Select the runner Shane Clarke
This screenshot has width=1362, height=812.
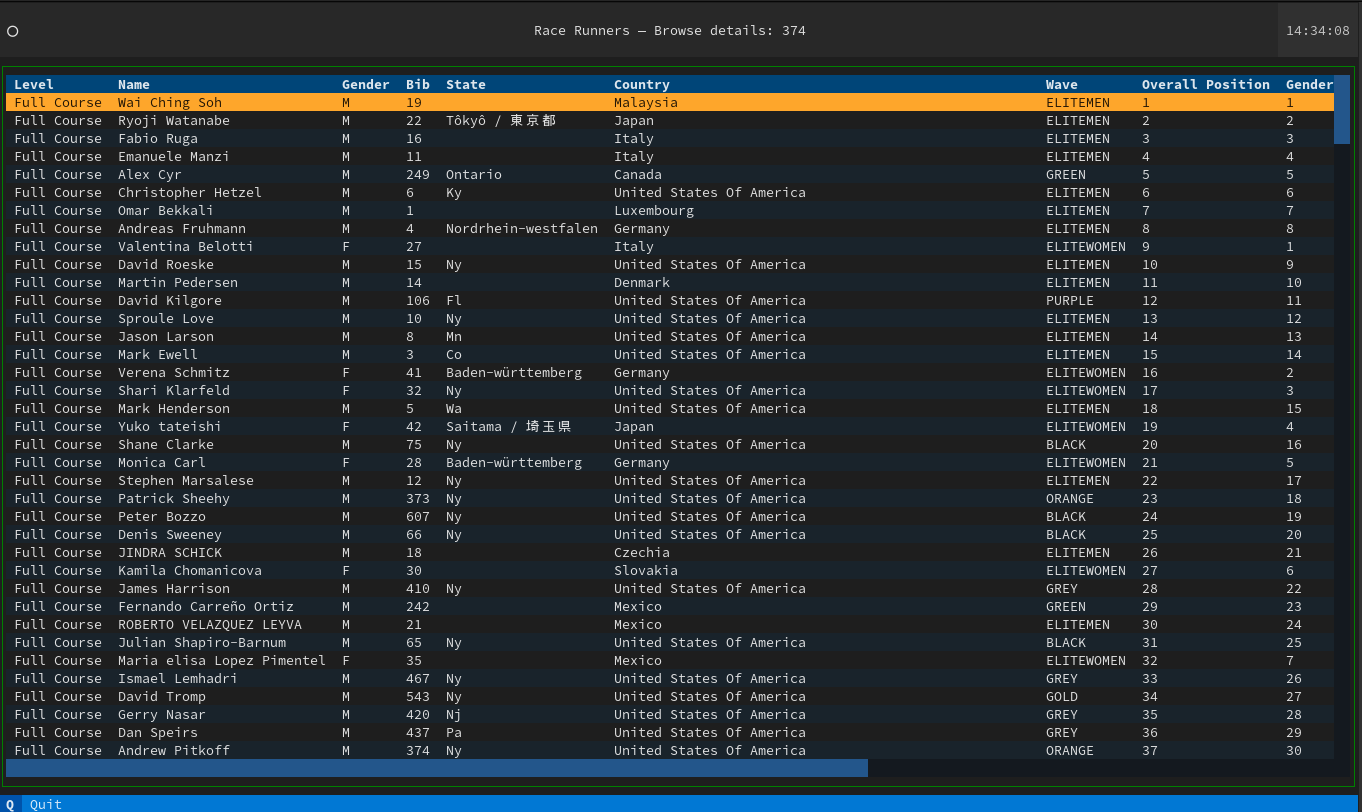point(670,445)
